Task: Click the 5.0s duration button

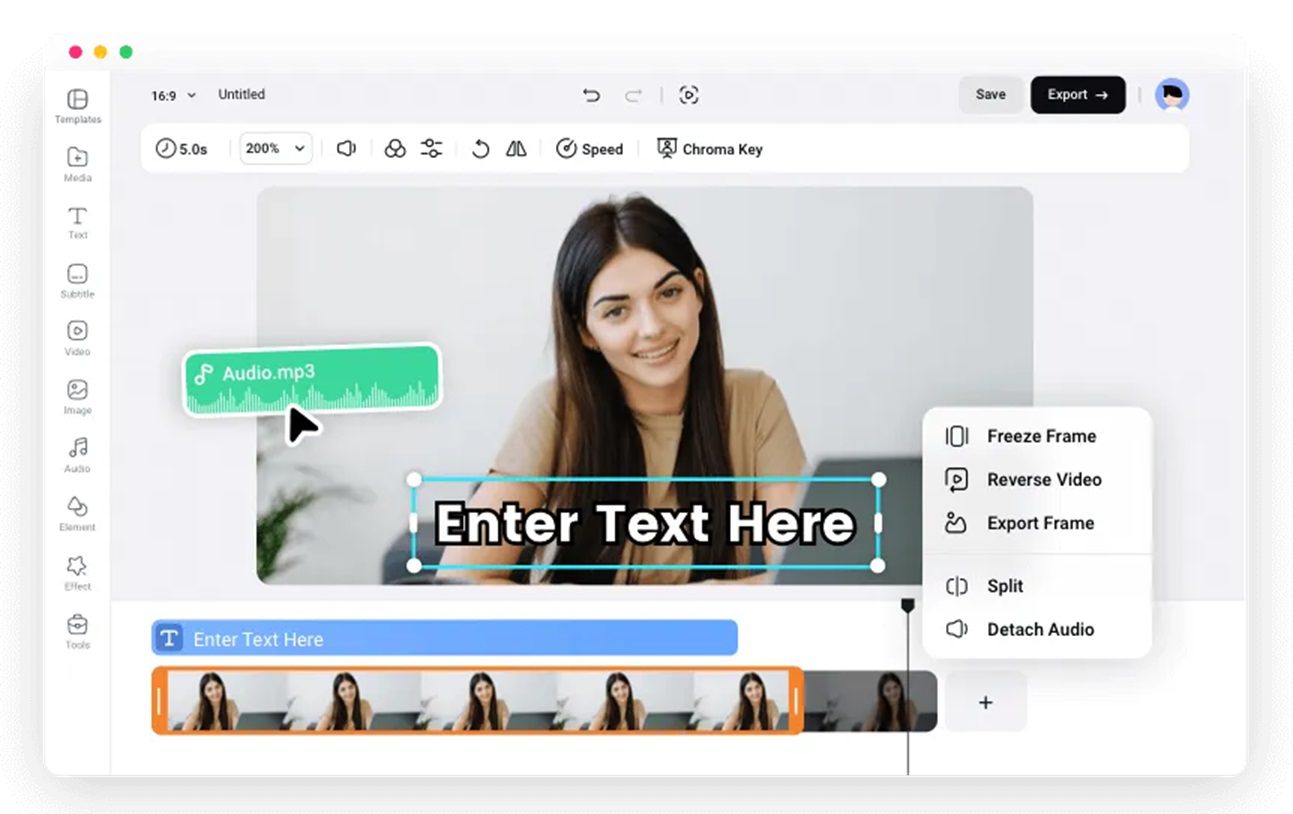Action: (x=181, y=149)
